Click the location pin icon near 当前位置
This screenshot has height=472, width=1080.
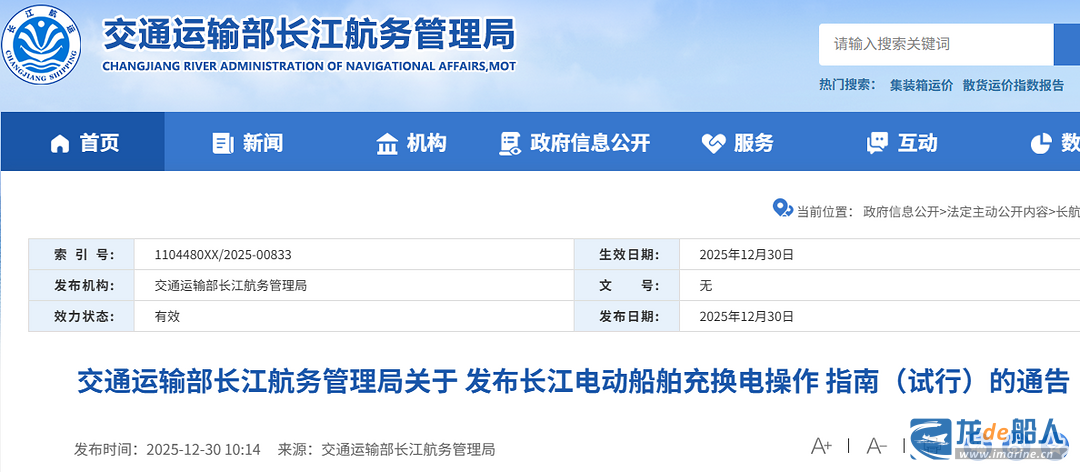click(782, 208)
